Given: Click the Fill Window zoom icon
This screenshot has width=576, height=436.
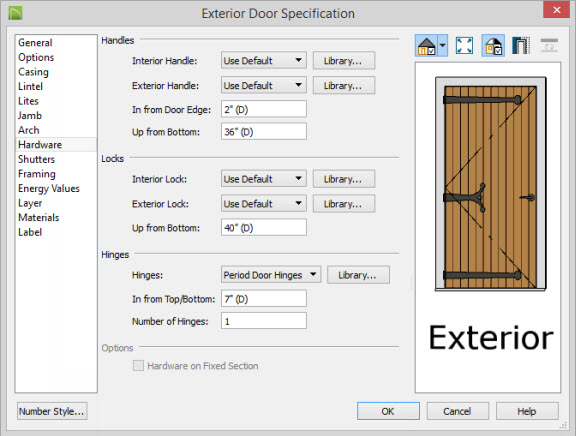Looking at the screenshot, I should 464,46.
